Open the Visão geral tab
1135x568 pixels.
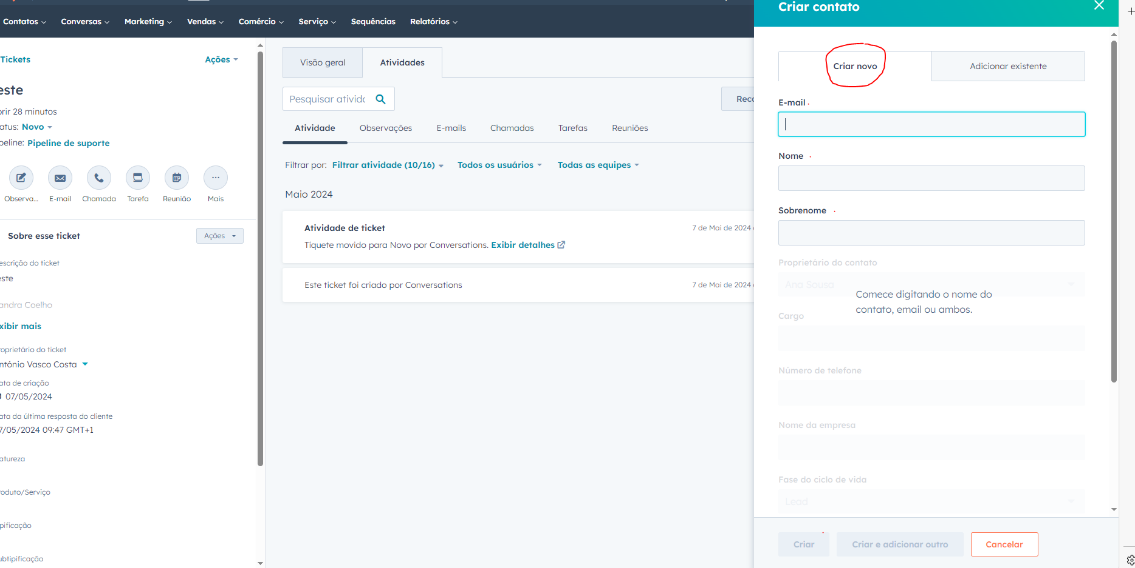click(x=322, y=63)
